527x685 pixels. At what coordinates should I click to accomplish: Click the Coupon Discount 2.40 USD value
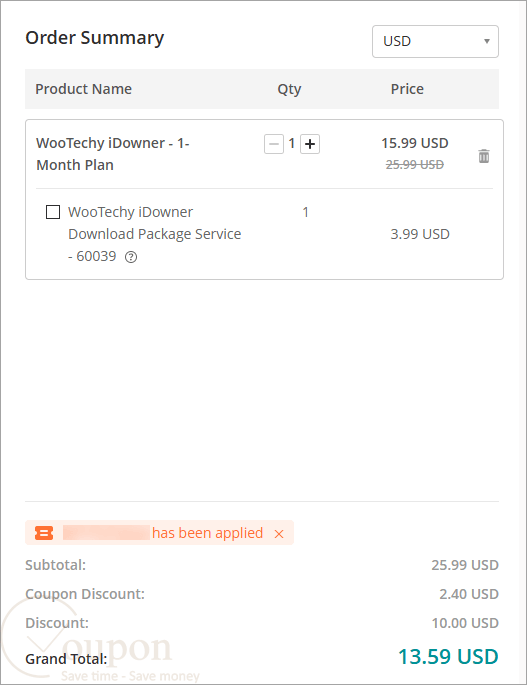coord(469,594)
